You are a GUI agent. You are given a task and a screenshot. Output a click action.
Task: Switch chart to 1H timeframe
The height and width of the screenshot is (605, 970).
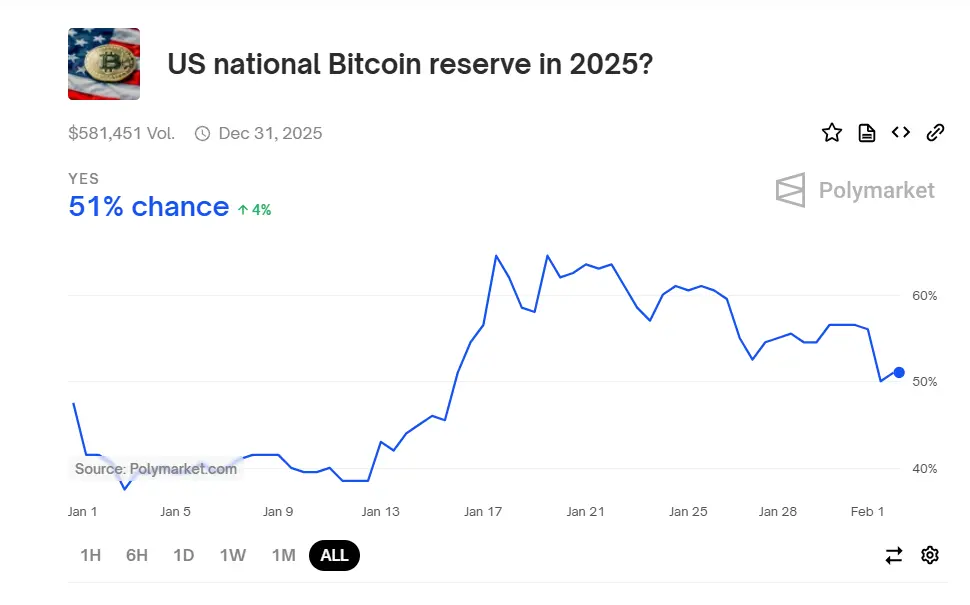click(90, 555)
